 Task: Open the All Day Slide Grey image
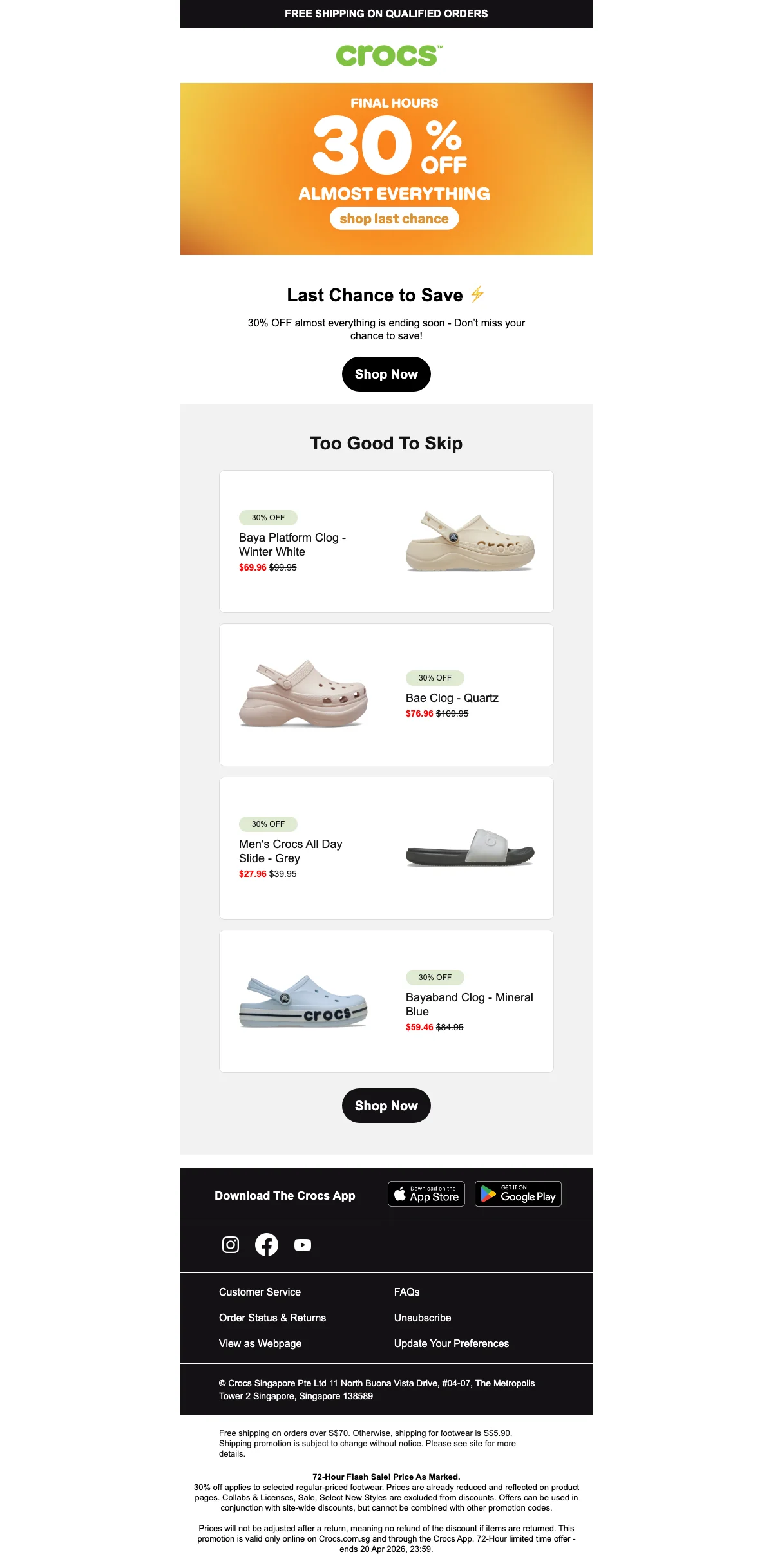point(470,847)
